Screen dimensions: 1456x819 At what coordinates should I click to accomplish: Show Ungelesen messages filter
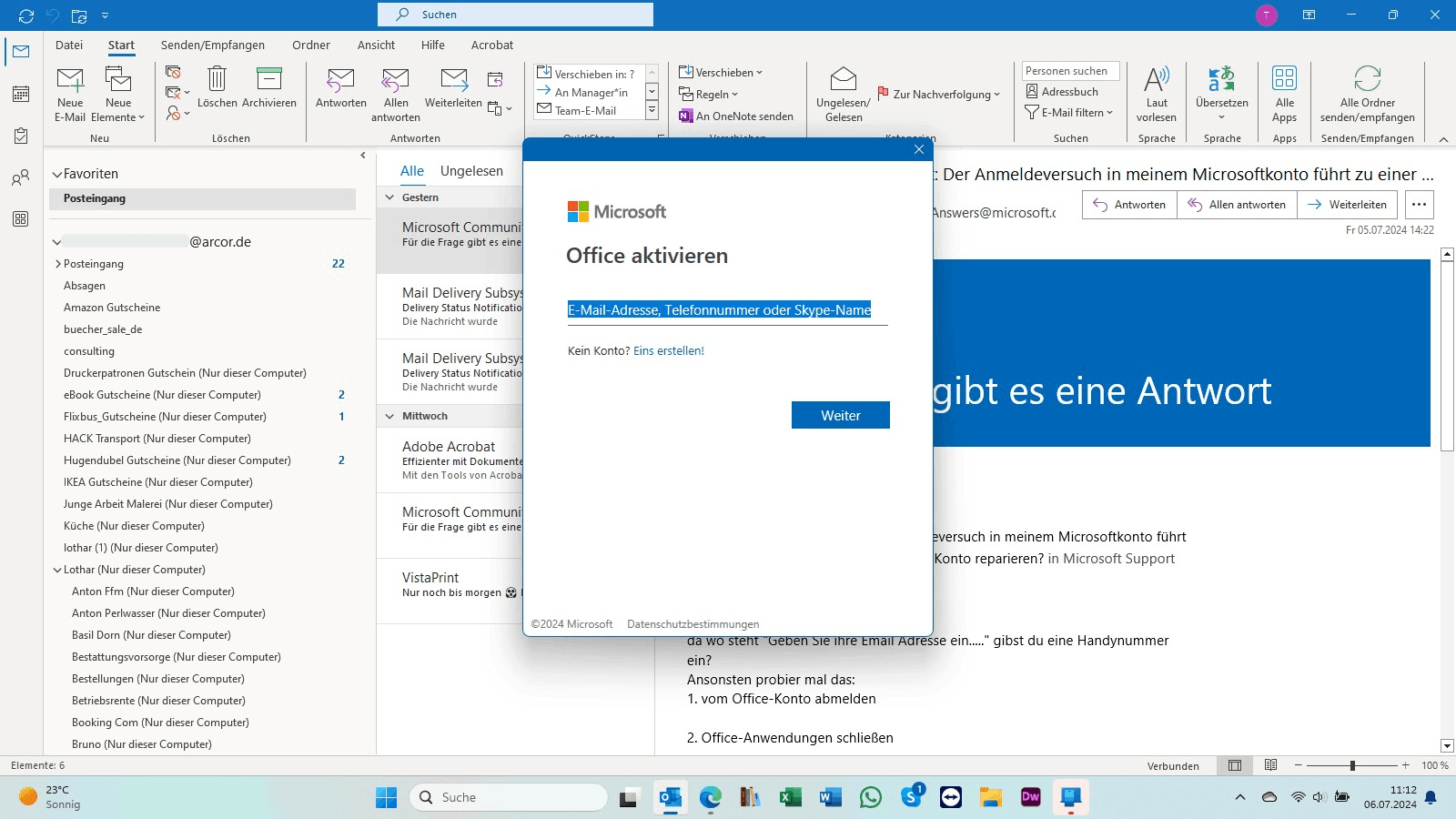[x=471, y=171]
